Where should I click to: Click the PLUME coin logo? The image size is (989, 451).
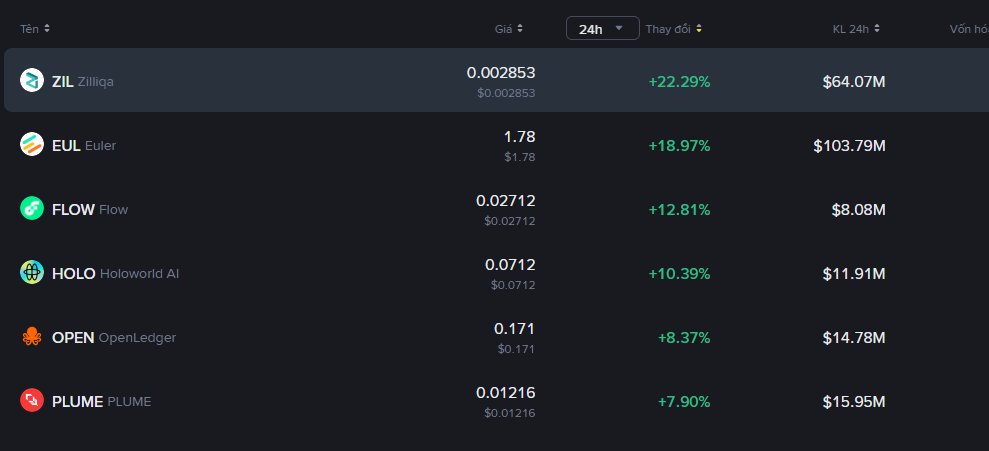click(x=32, y=401)
